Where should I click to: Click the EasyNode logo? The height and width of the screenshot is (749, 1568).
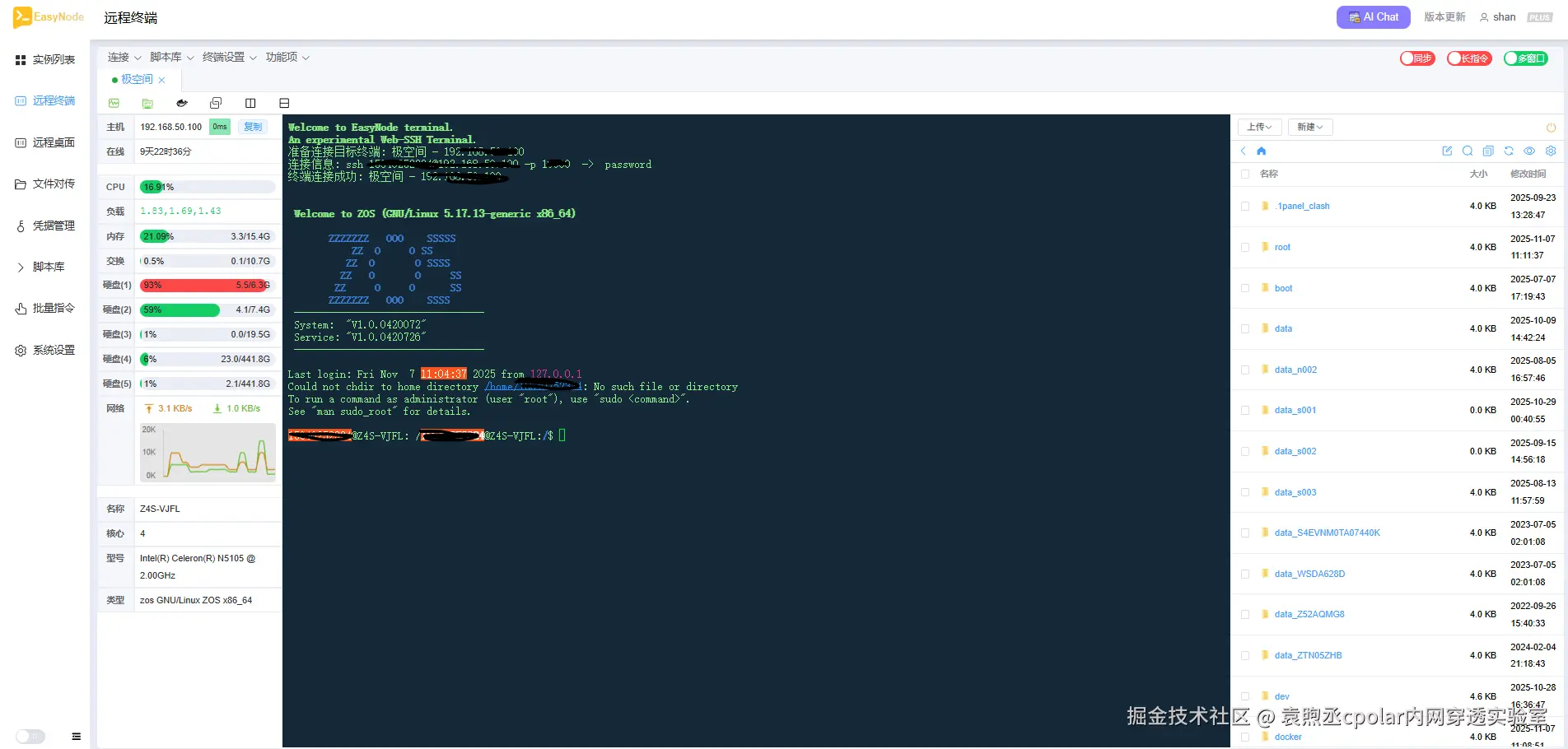tap(49, 17)
